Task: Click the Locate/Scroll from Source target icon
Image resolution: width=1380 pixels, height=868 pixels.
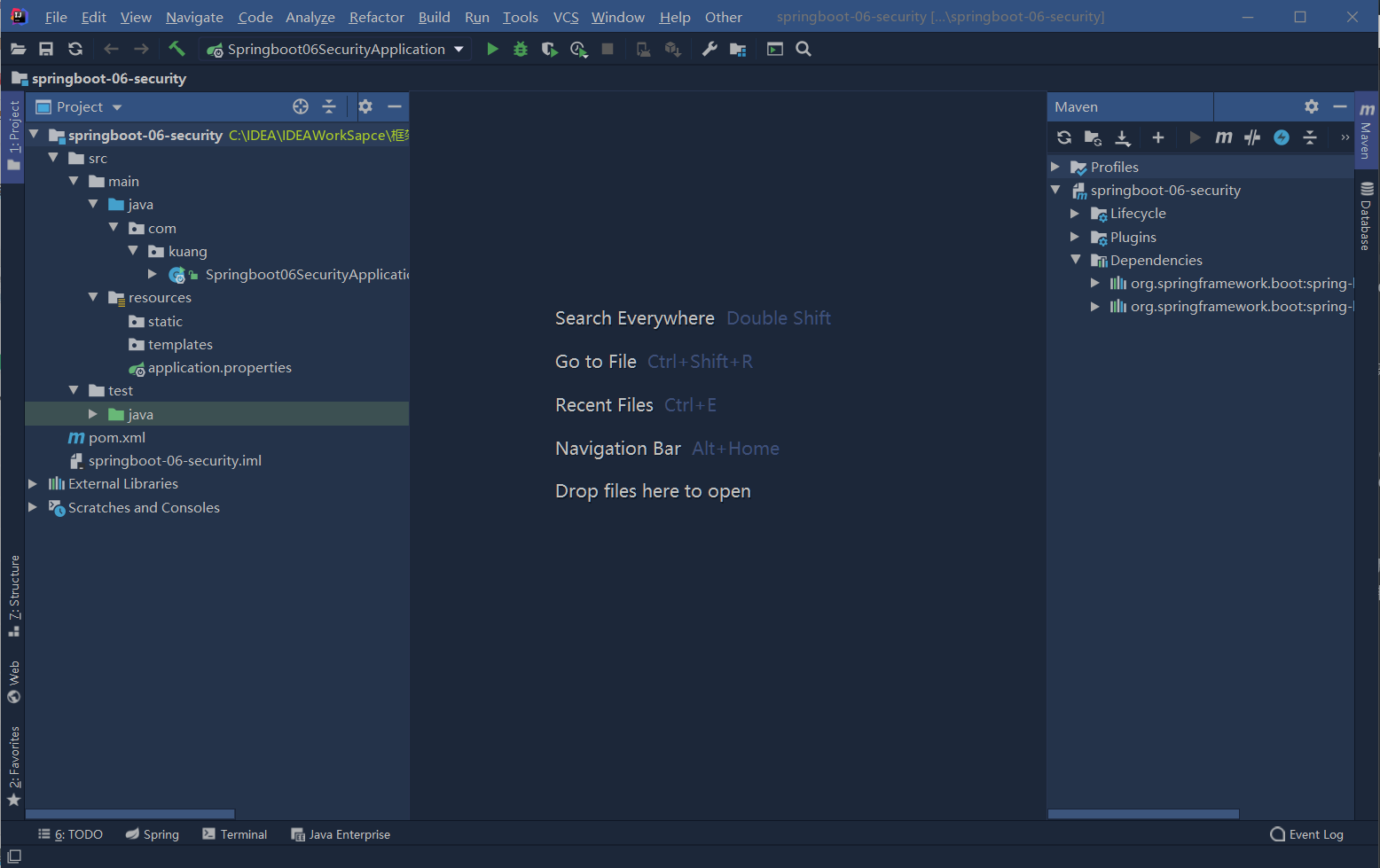Action: (301, 106)
